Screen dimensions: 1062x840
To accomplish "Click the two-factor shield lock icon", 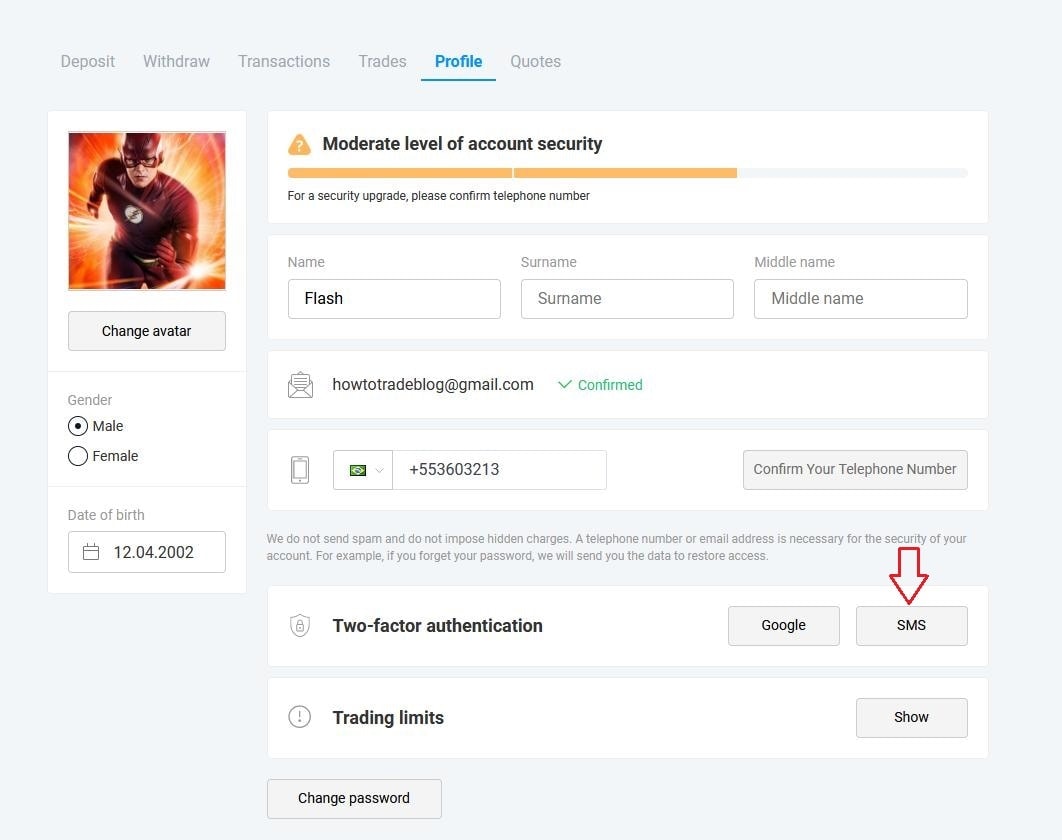I will [300, 625].
